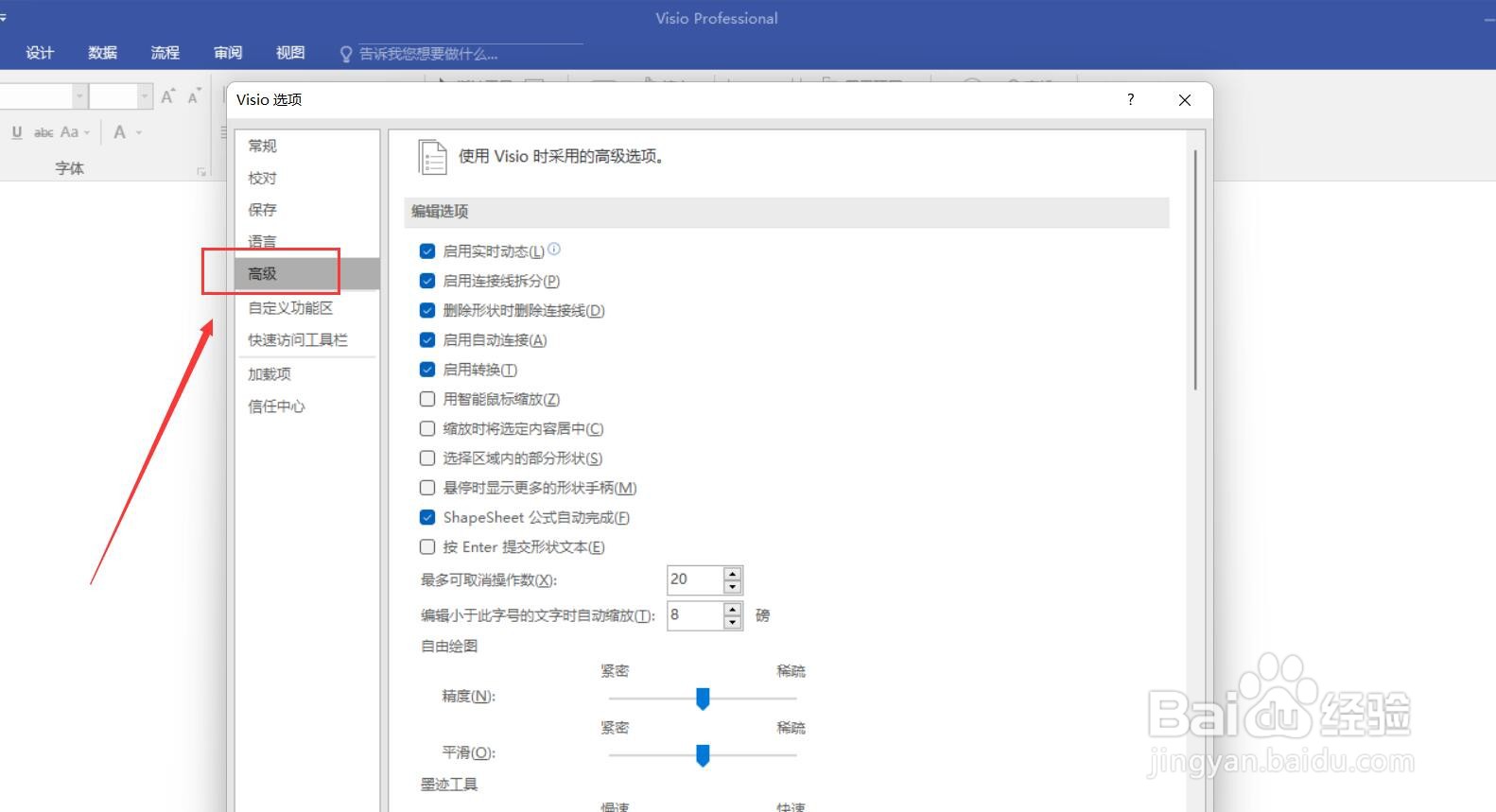Switch to the 审阅 ribbon tab
The image size is (1496, 812).
click(x=228, y=53)
